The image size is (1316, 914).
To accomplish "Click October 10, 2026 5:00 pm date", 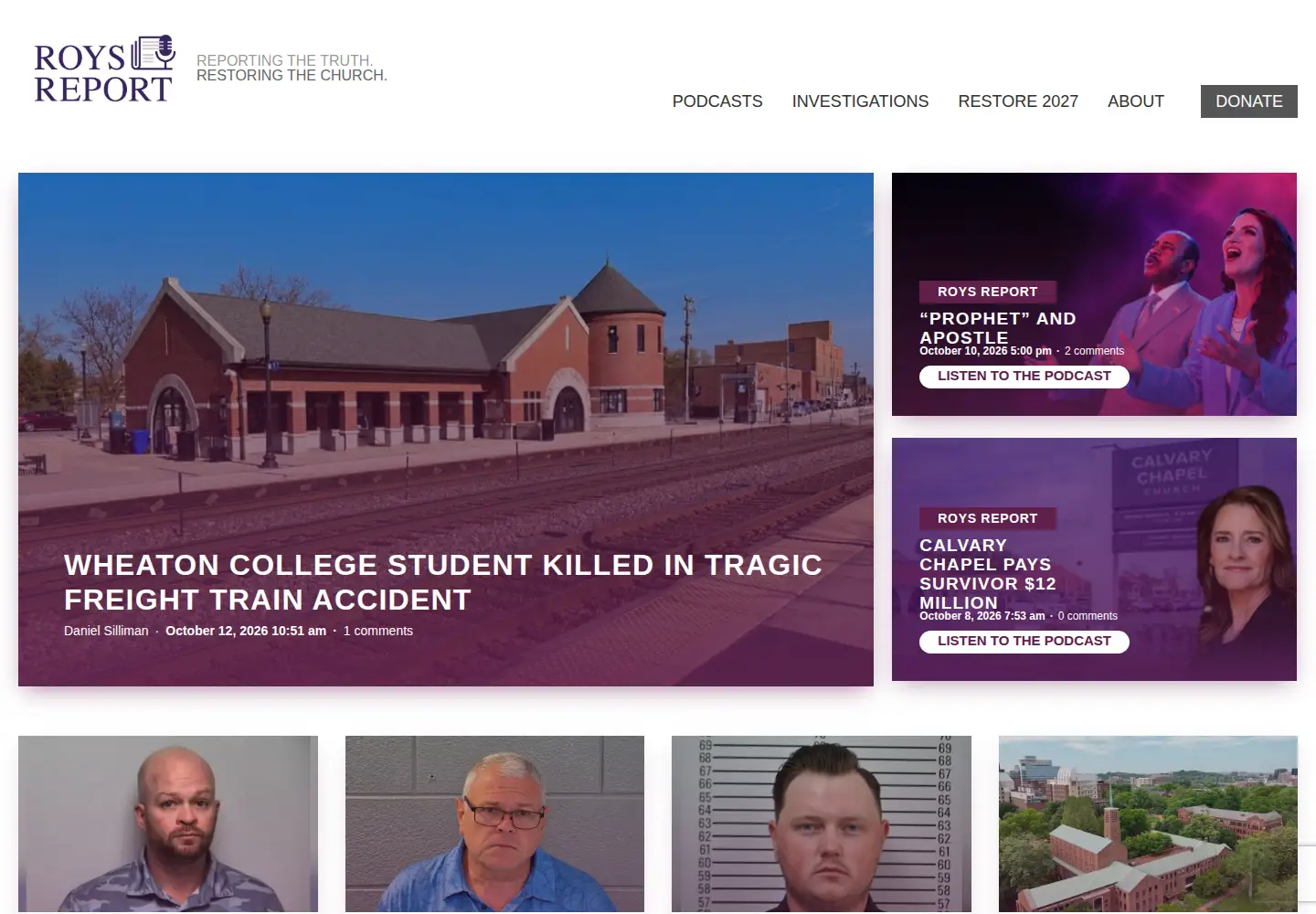I will coord(985,351).
